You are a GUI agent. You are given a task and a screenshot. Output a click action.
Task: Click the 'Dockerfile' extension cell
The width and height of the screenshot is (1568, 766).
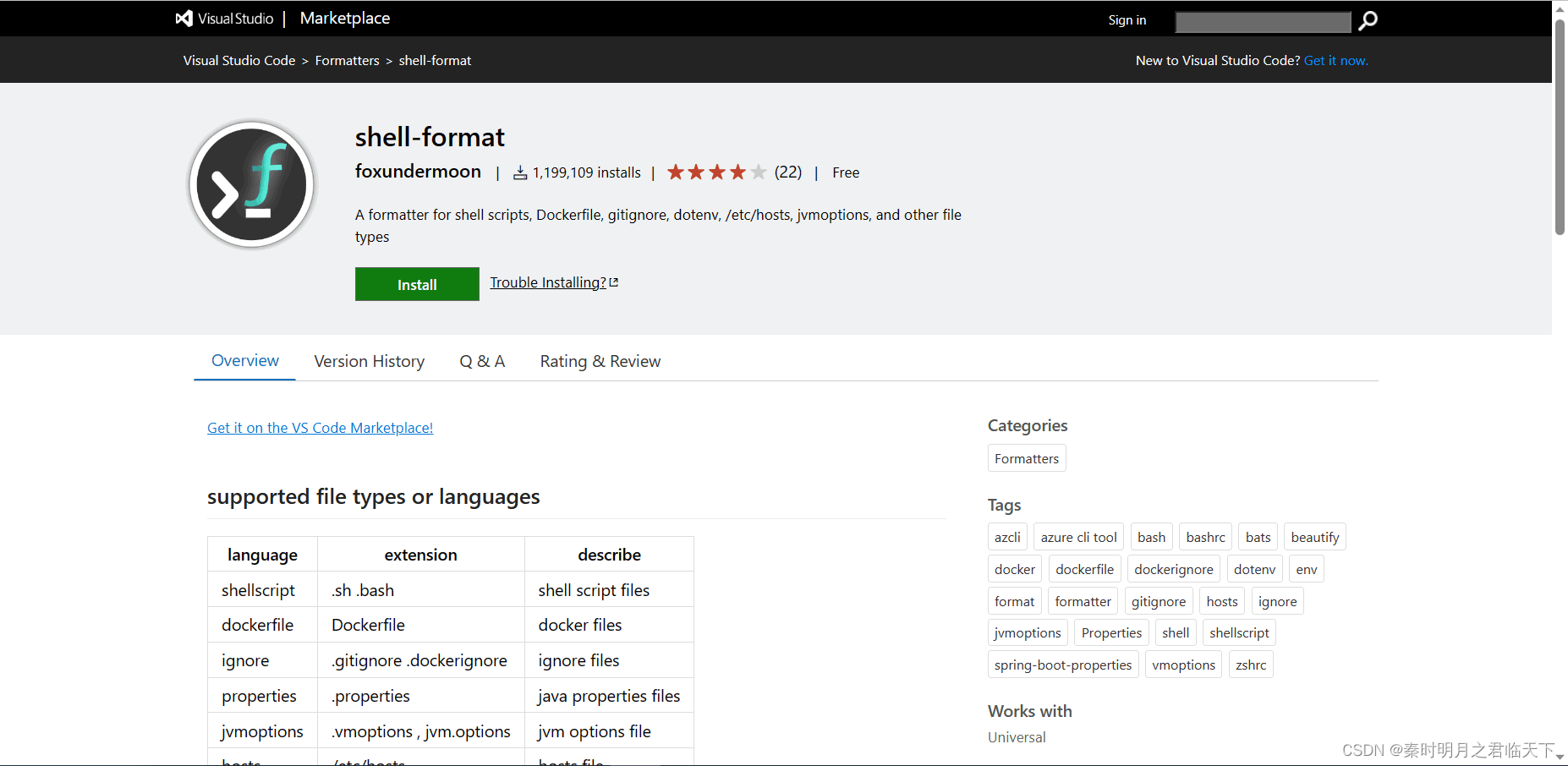[x=421, y=625]
